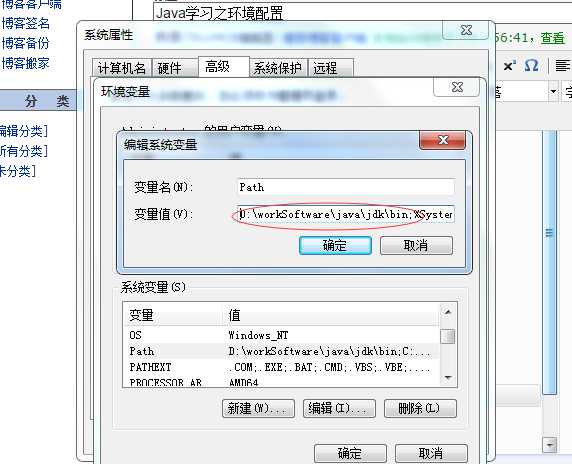
Task: Open the editor toolbar dropdown arrow
Action: [x=553, y=91]
